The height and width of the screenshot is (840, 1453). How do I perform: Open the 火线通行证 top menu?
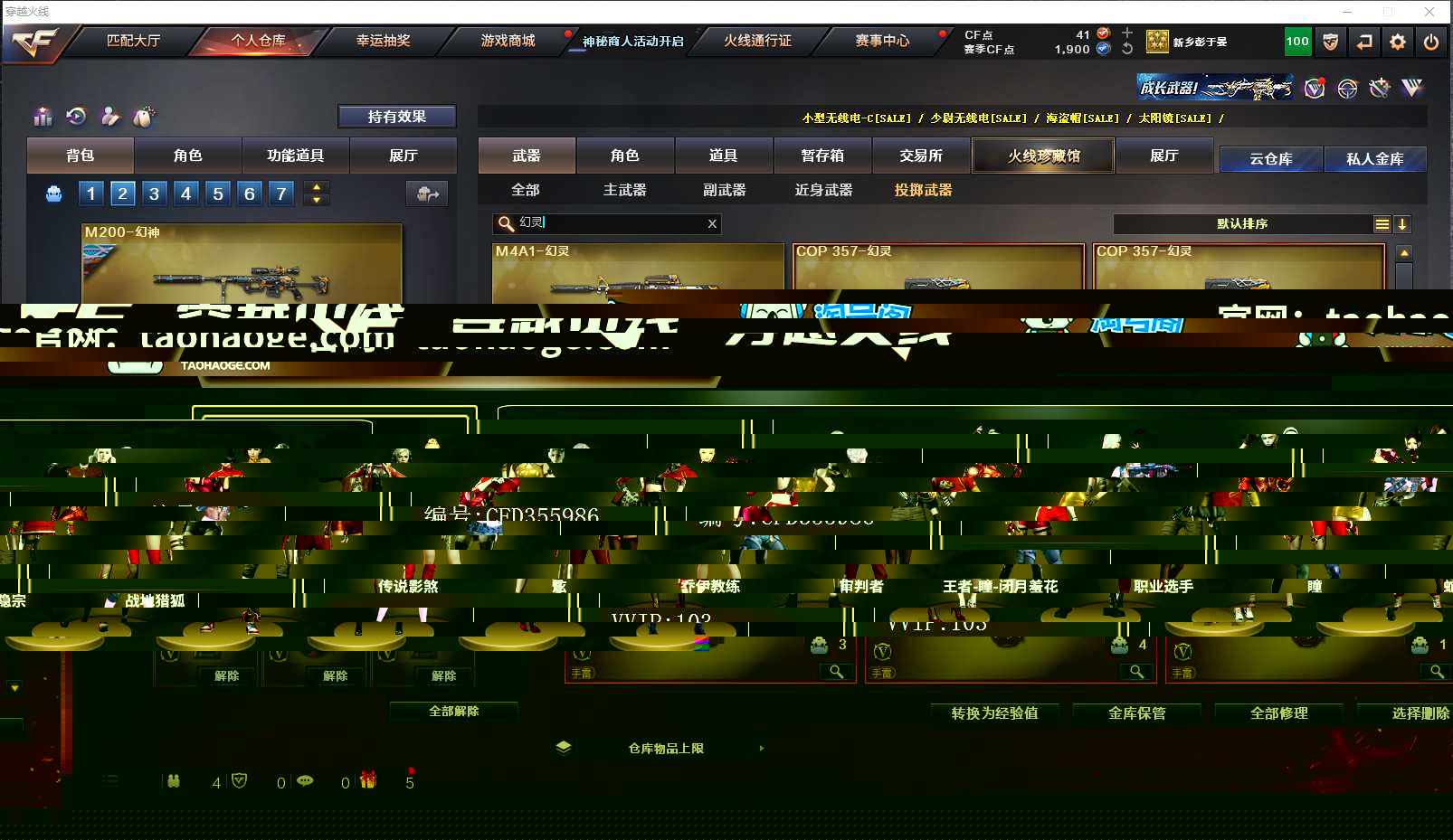tap(758, 41)
